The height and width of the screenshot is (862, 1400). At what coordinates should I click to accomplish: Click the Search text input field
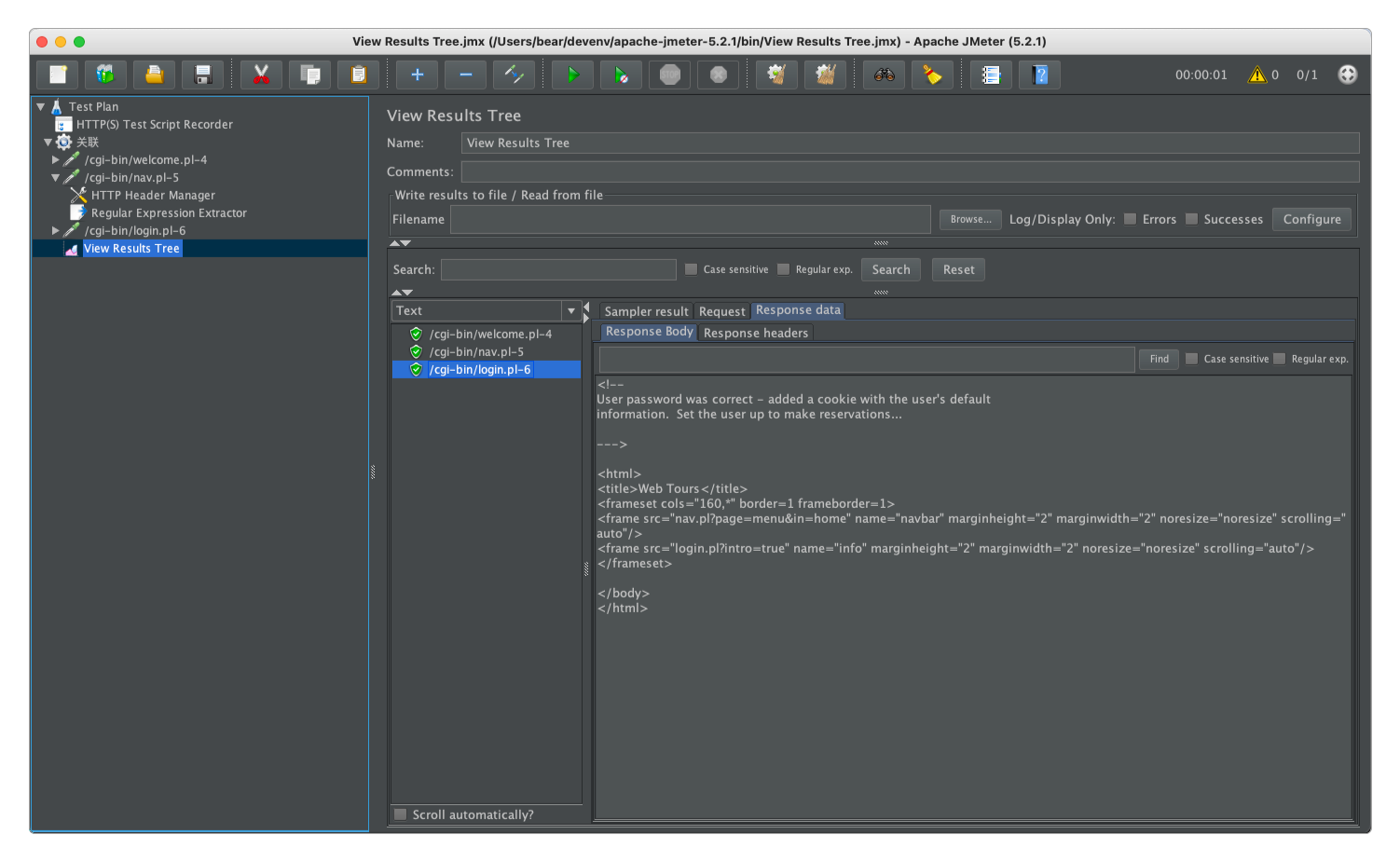click(558, 269)
